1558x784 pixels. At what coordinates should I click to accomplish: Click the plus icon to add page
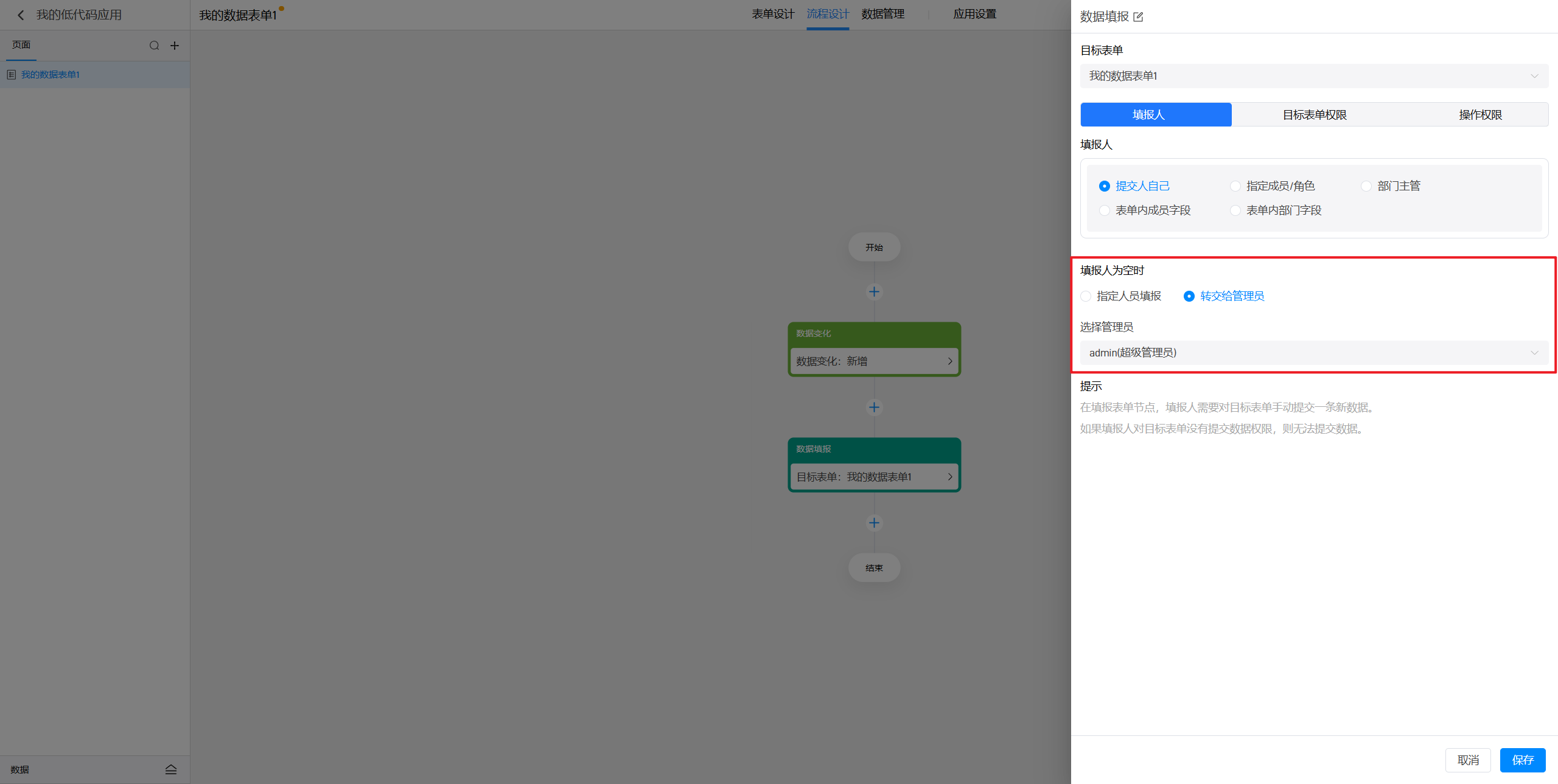[x=175, y=46]
